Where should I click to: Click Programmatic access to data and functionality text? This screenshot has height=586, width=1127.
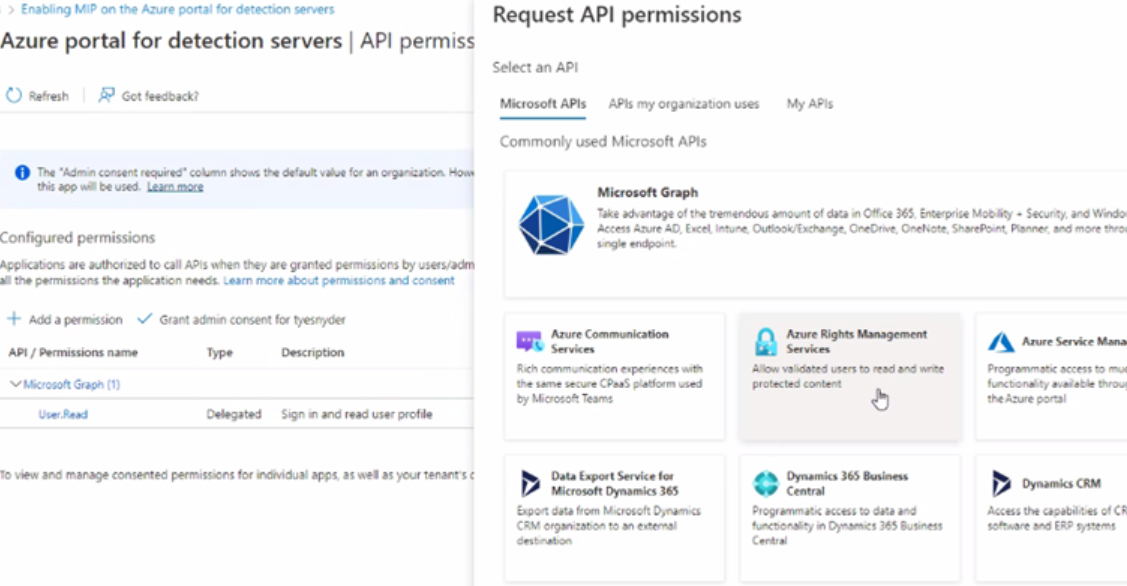click(x=847, y=526)
